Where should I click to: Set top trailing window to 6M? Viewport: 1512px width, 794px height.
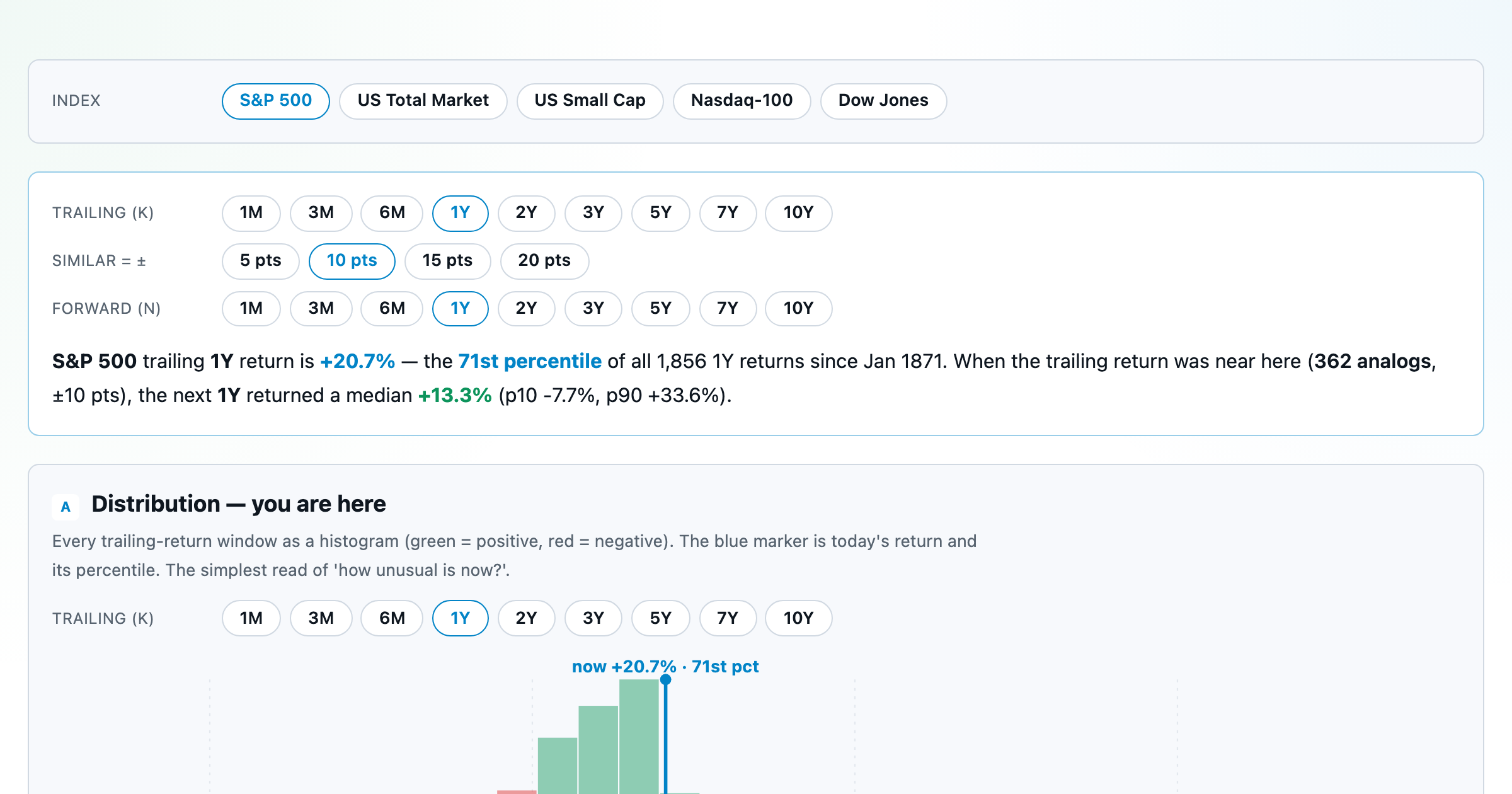coord(392,213)
